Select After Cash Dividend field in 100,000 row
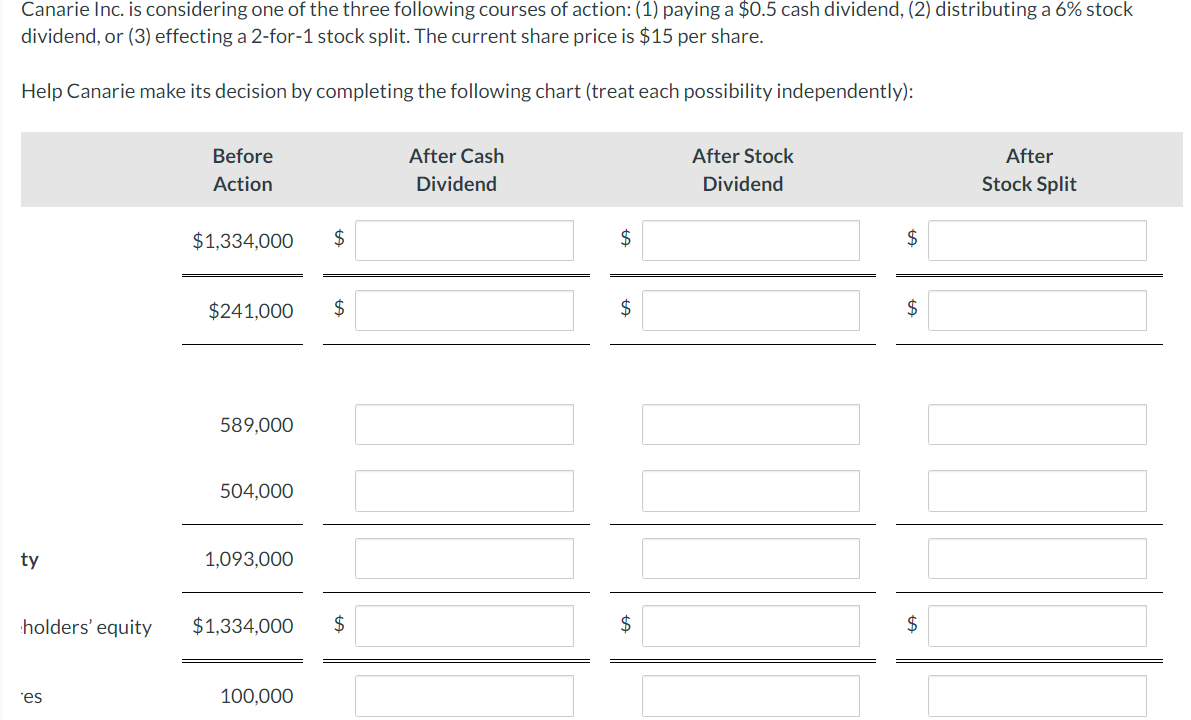The width and height of the screenshot is (1191, 720). coord(464,696)
